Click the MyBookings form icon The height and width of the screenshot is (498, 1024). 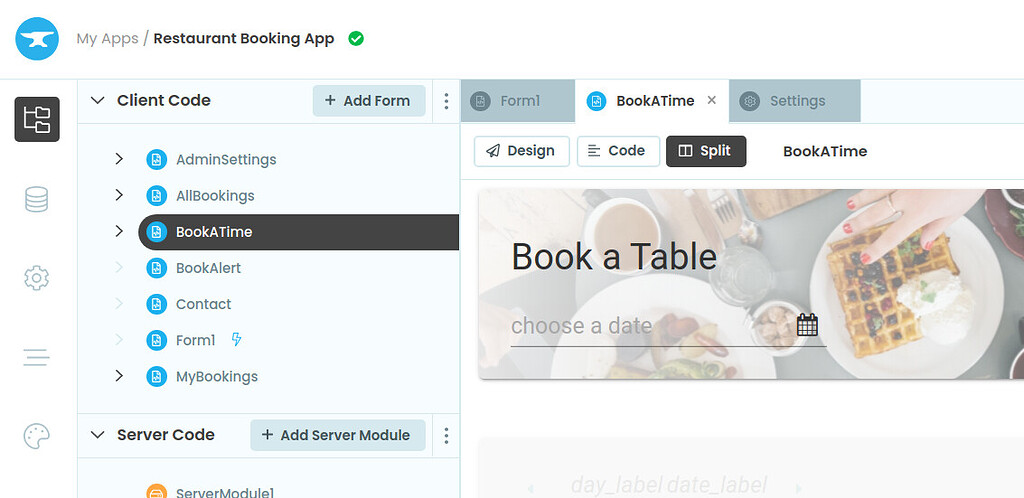tap(156, 377)
